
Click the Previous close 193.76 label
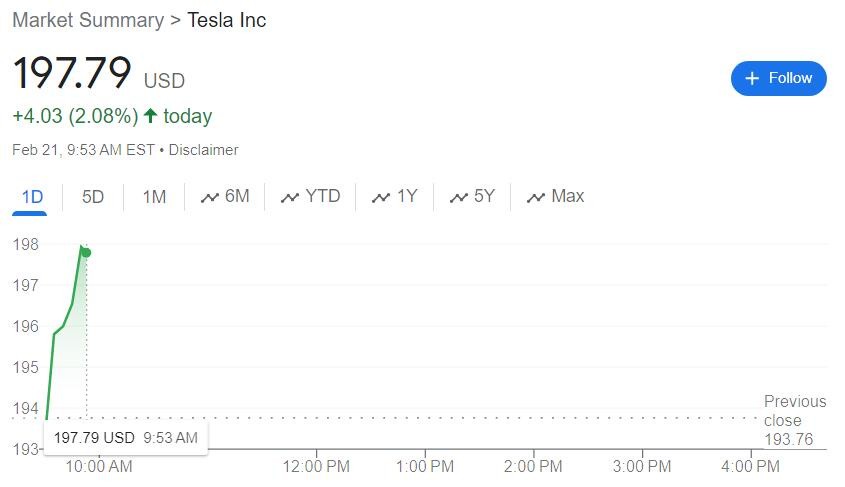(794, 420)
